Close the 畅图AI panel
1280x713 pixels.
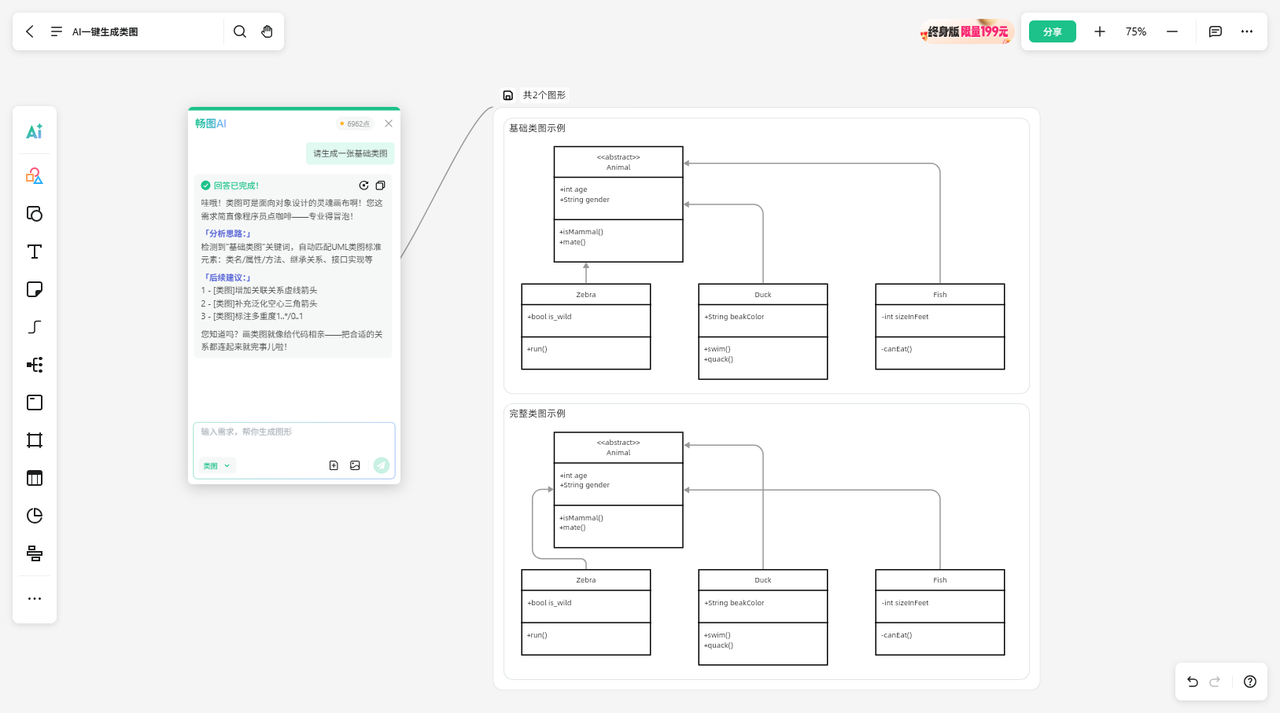[x=389, y=123]
